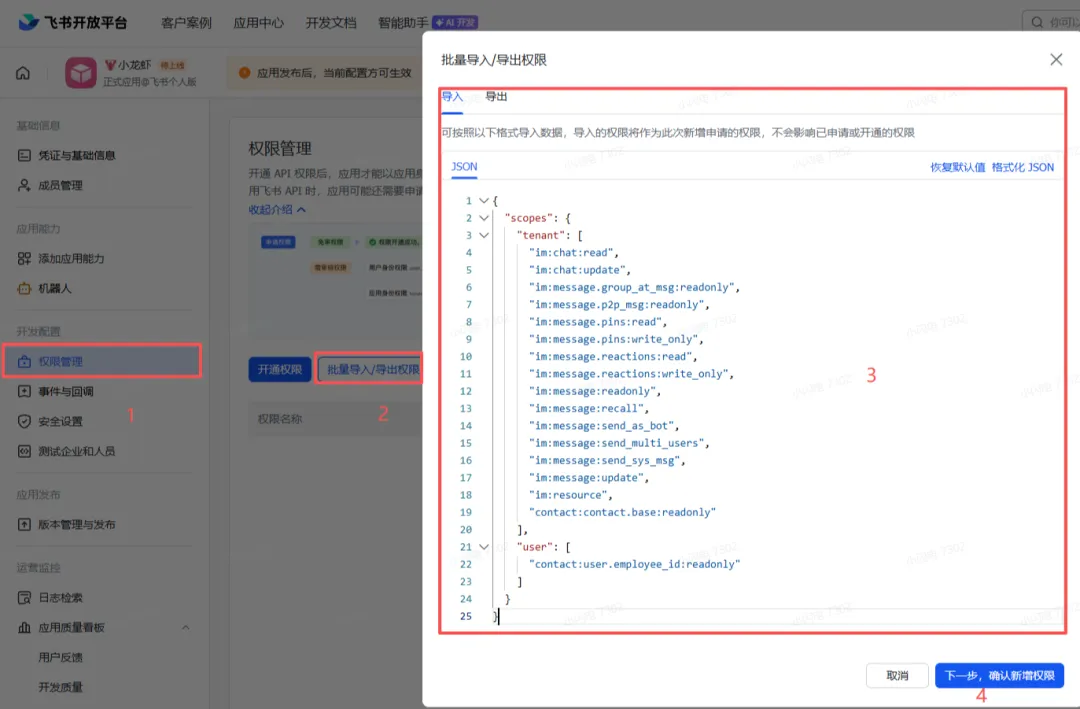Click the Feishu Open Platform logo
Viewport: 1080px width, 709px height.
tap(72, 23)
